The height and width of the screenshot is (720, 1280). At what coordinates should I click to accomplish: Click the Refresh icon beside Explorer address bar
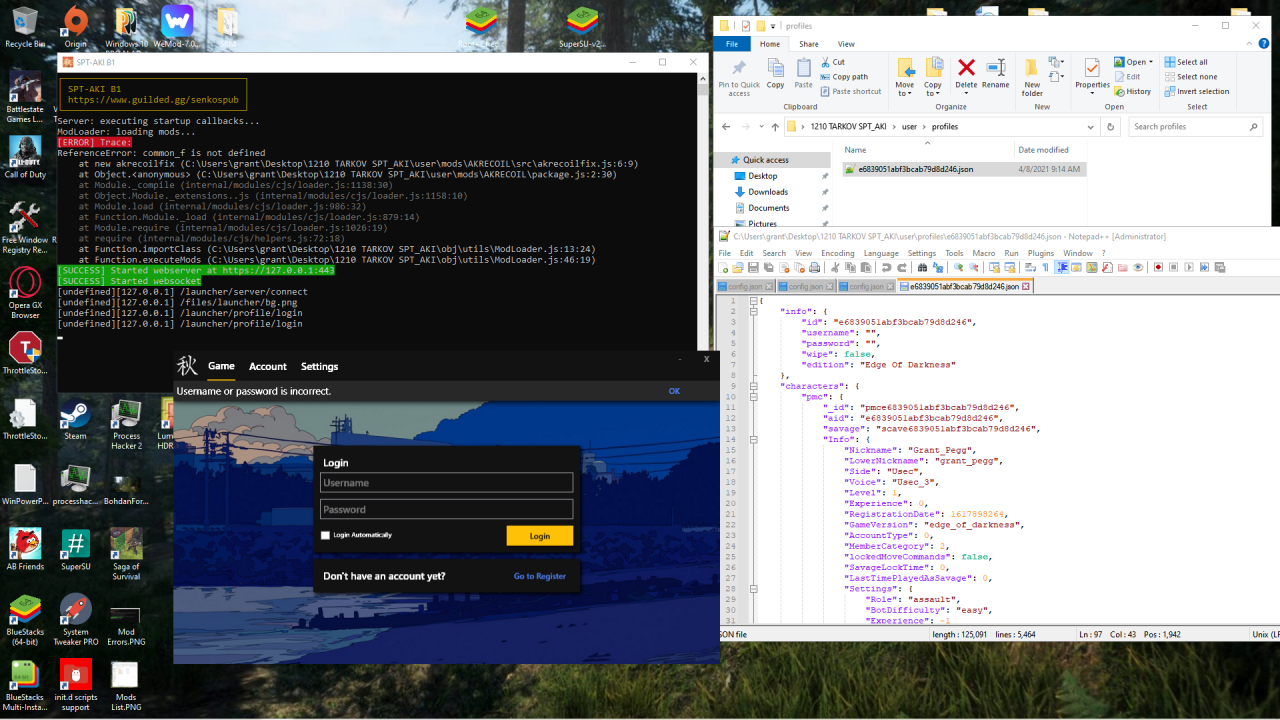point(1111,127)
